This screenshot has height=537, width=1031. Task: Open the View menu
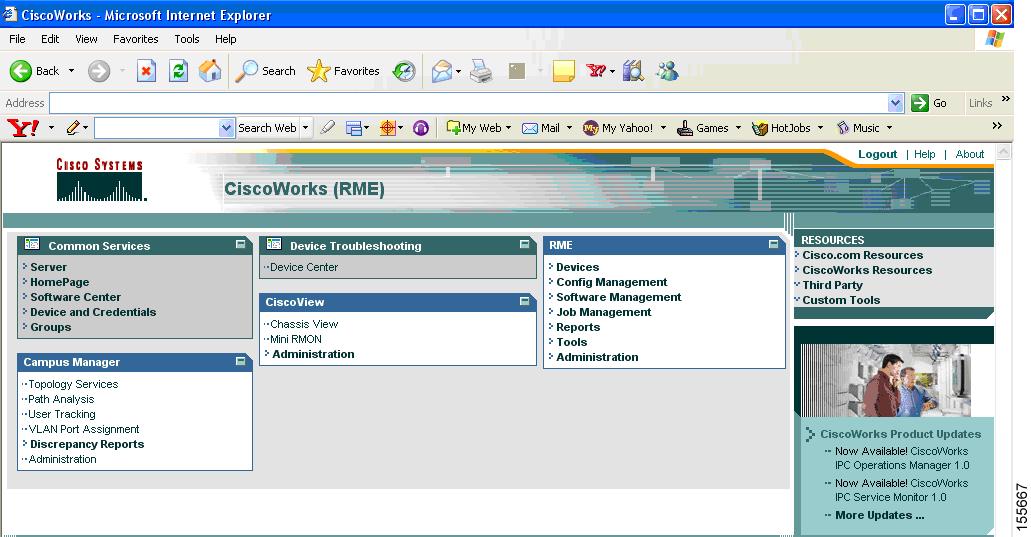[x=86, y=39]
